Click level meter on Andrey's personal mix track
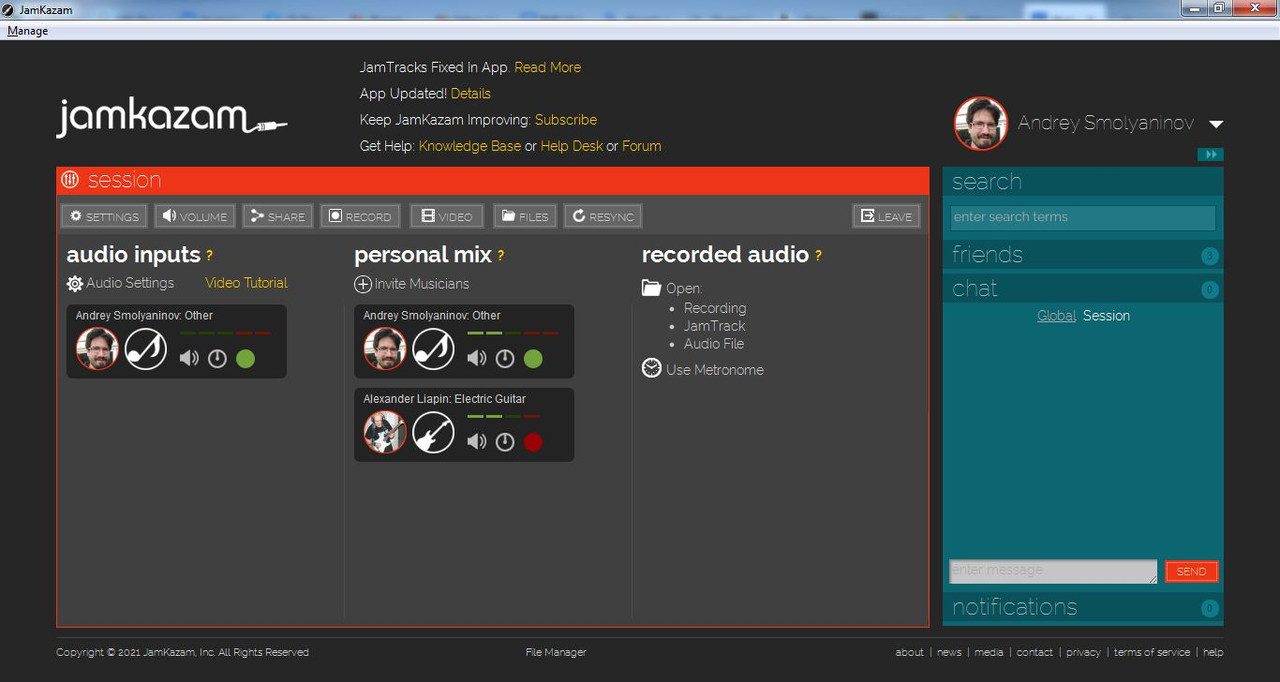 513,333
